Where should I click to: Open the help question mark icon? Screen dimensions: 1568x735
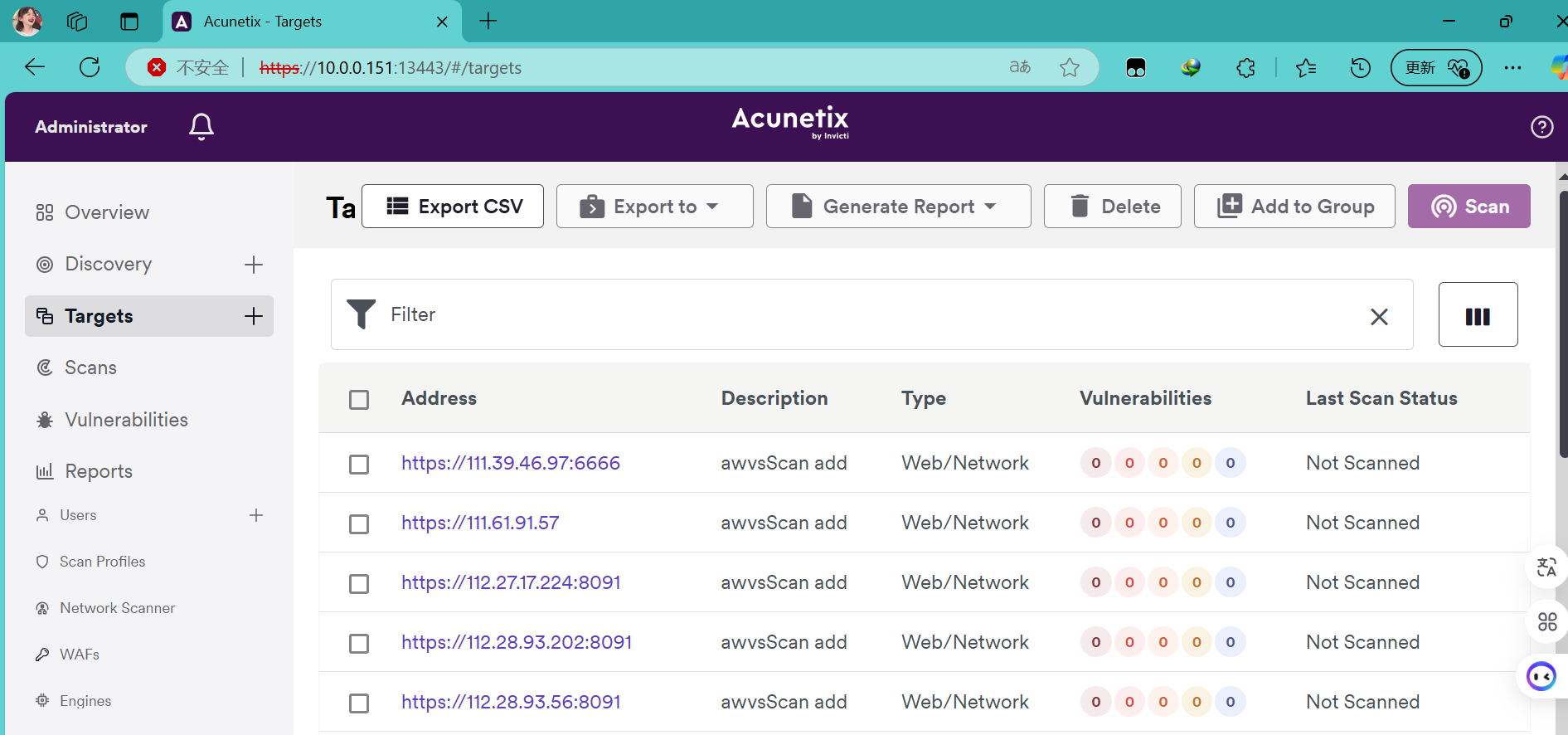[x=1541, y=127]
